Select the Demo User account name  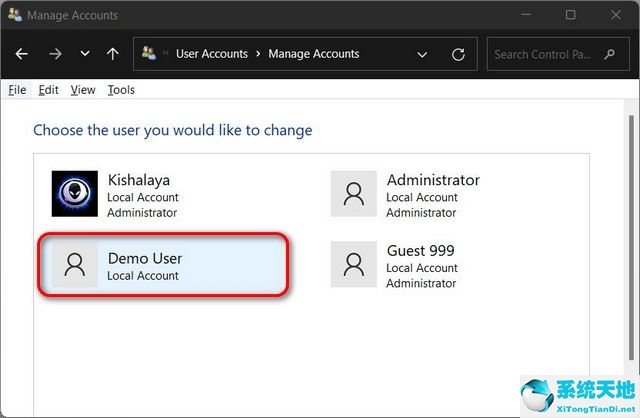144,258
